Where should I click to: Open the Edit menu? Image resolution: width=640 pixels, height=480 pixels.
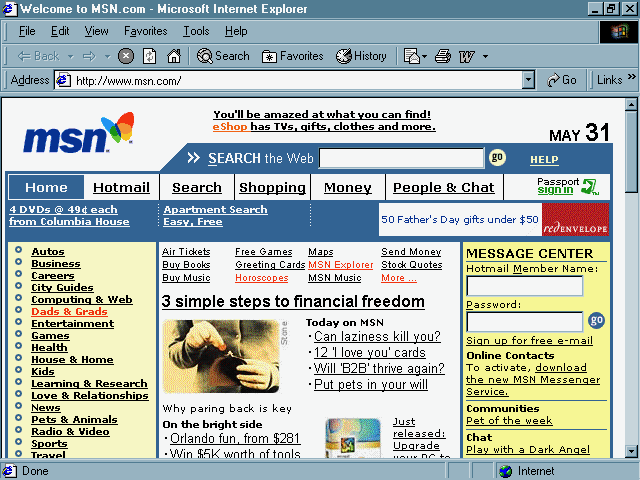point(60,31)
